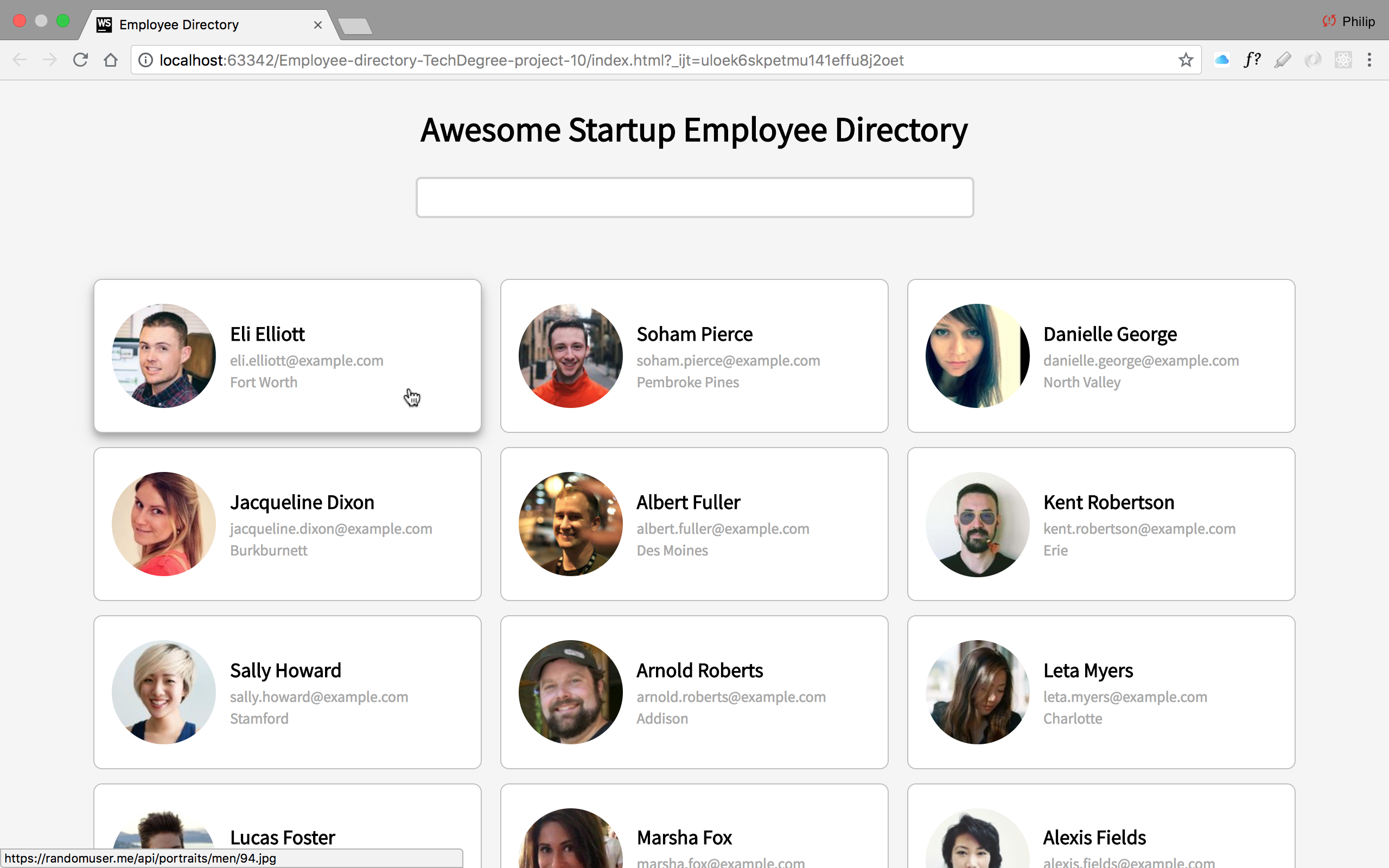This screenshot has width=1389, height=868.
Task: Click the Awesome Startup Employee Directory heading
Action: point(694,130)
